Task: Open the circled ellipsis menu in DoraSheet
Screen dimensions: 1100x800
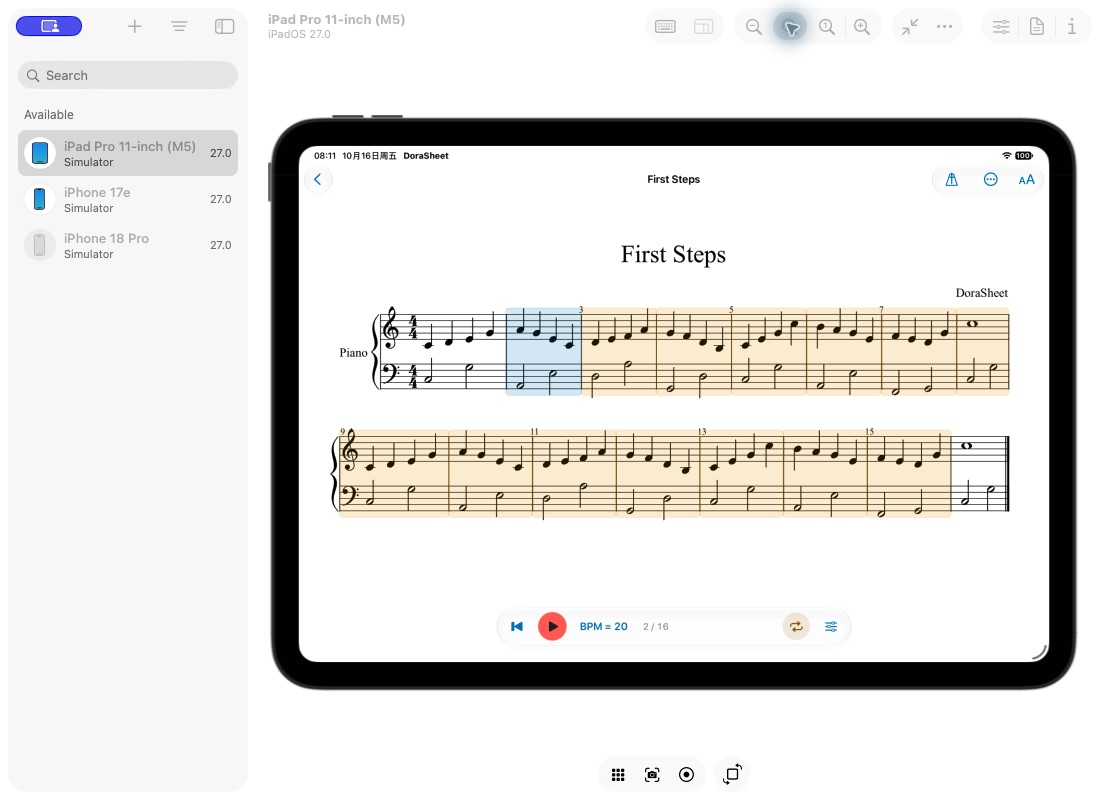Action: point(991,180)
